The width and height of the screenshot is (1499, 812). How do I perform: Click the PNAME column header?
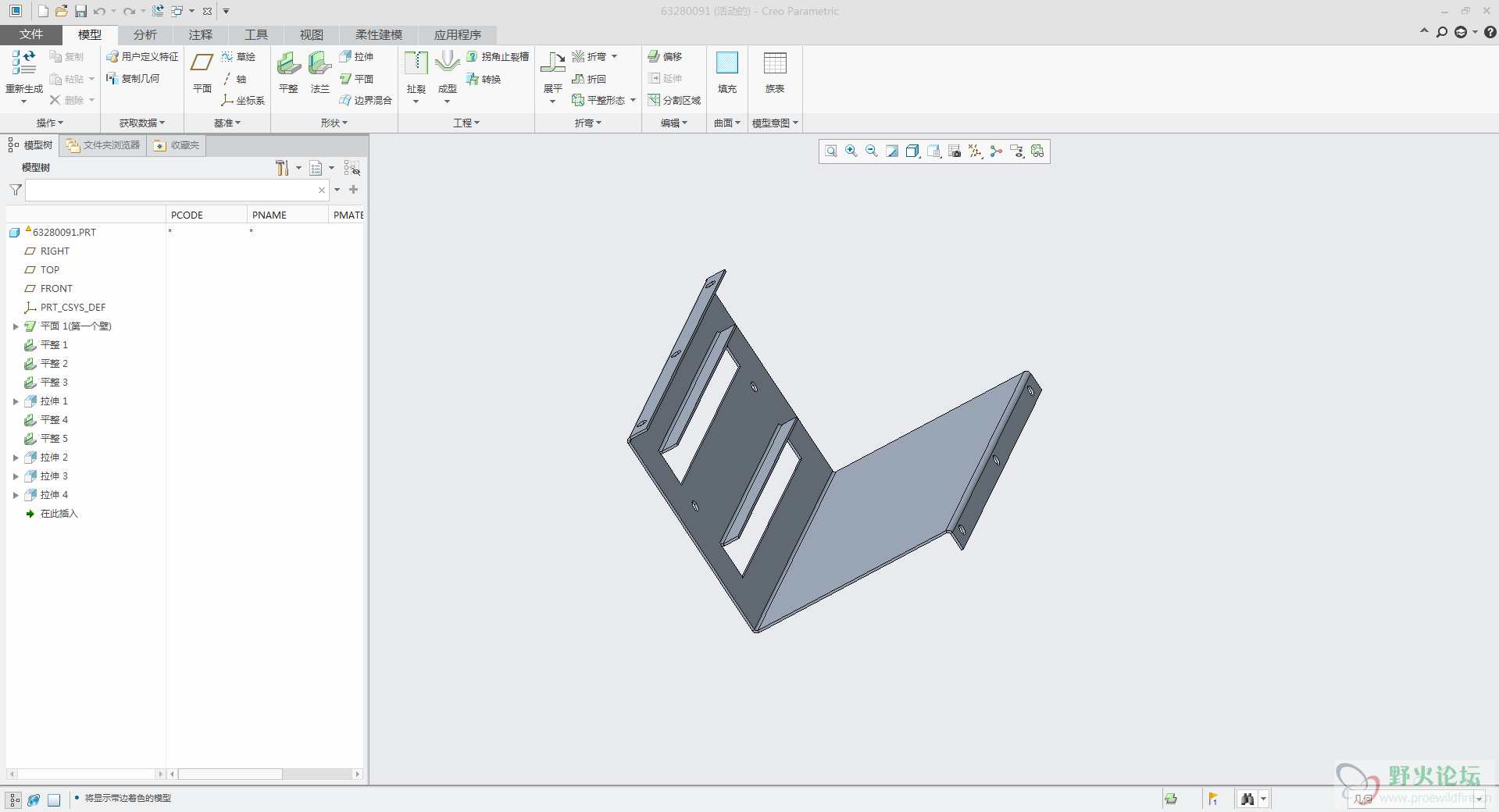[x=287, y=215]
